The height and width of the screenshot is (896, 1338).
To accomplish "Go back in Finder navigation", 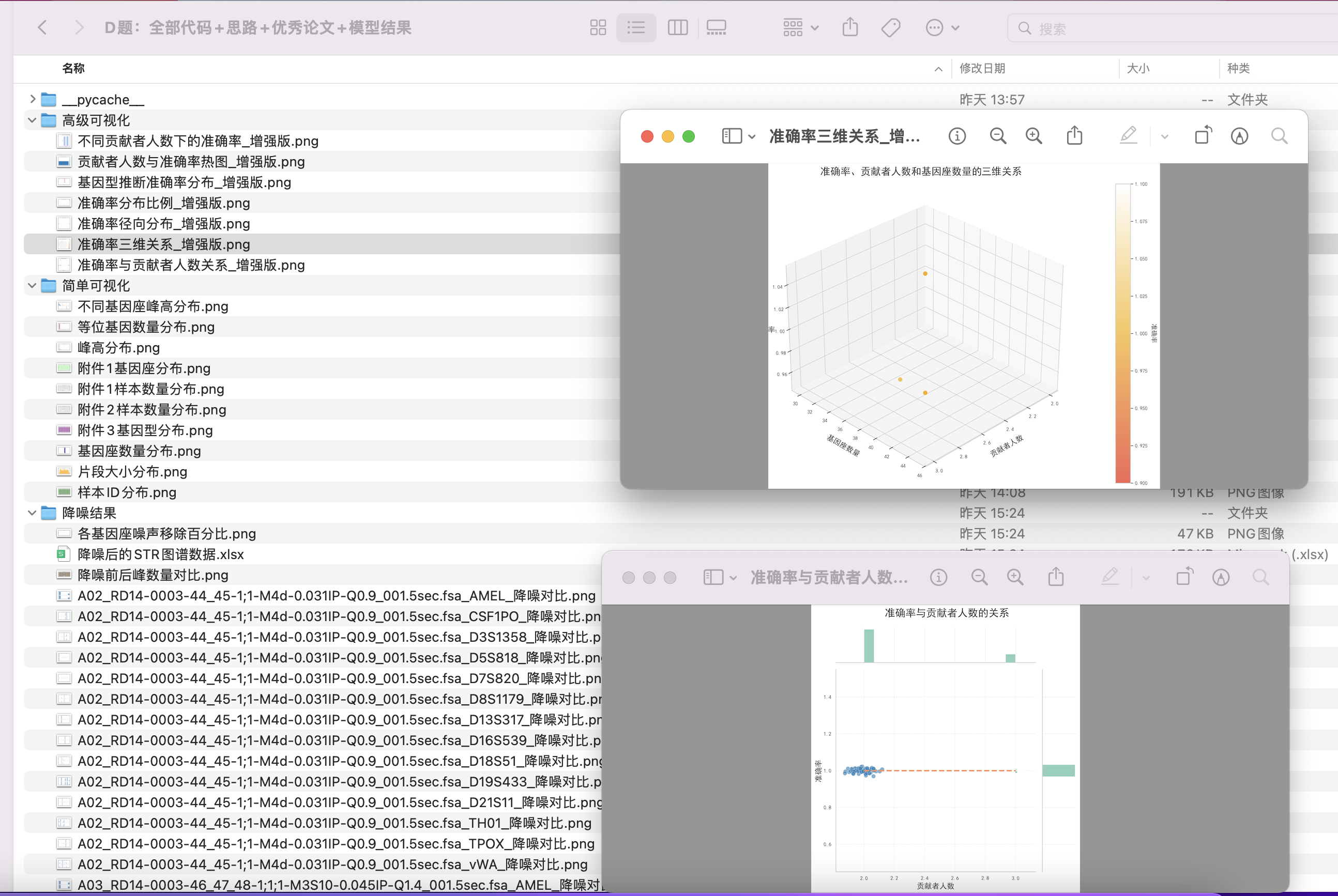I will pos(42,27).
